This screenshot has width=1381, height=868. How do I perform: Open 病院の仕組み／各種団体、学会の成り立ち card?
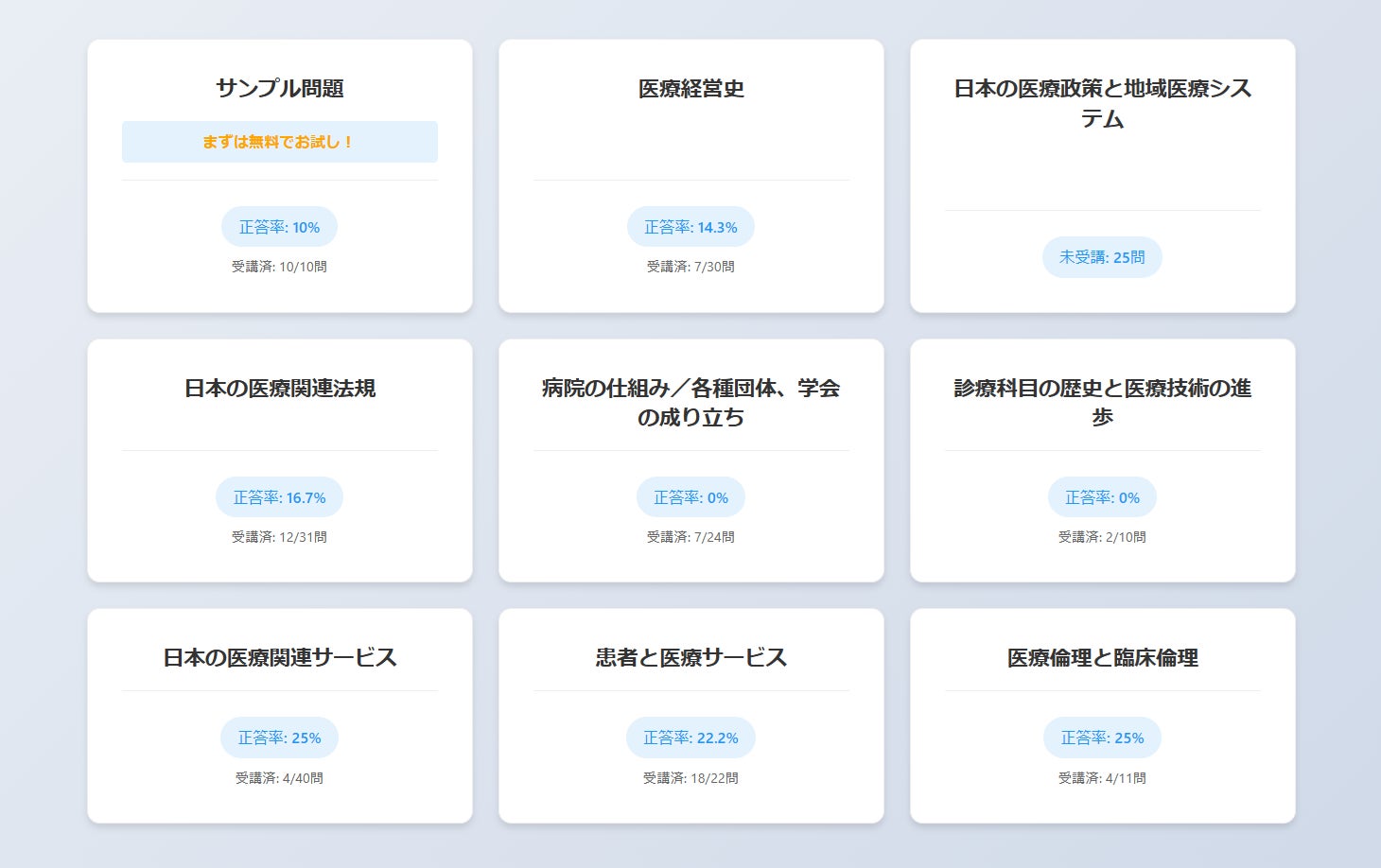(691, 460)
